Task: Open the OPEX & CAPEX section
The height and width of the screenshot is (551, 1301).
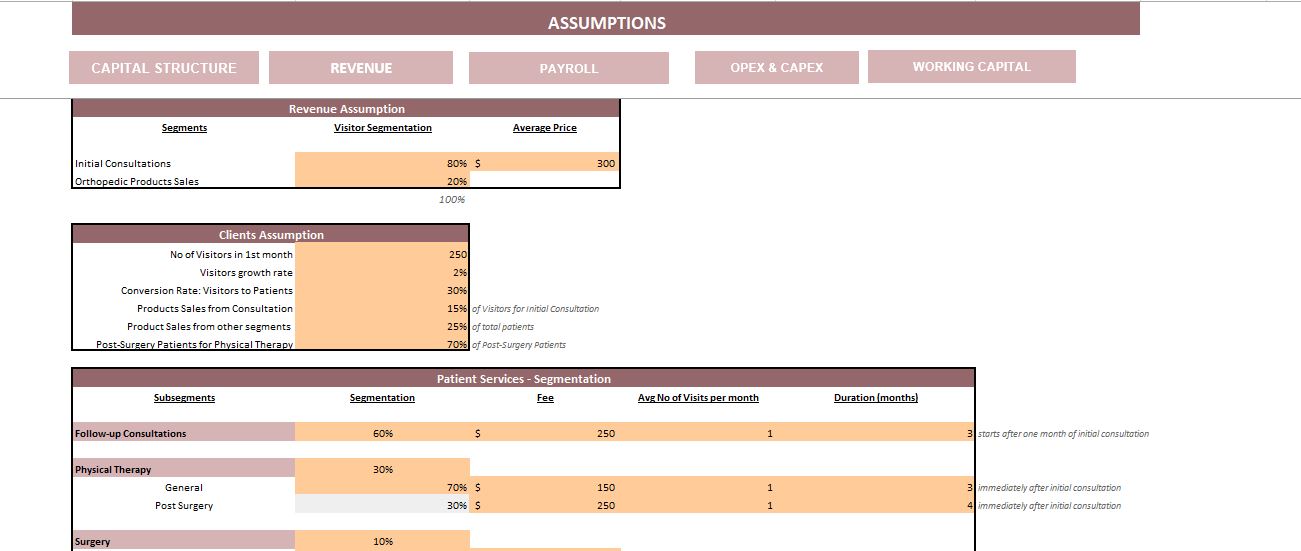Action: [776, 67]
